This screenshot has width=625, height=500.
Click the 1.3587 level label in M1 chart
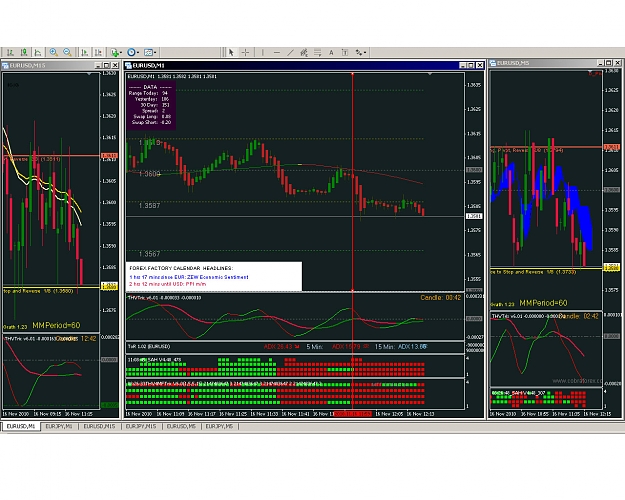click(149, 206)
